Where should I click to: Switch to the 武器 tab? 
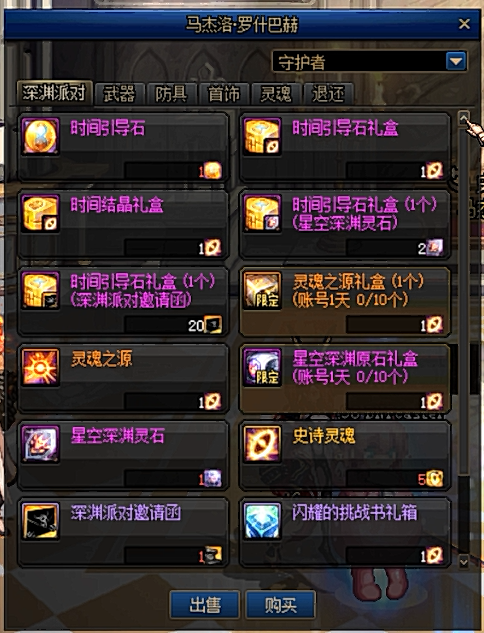(119, 94)
